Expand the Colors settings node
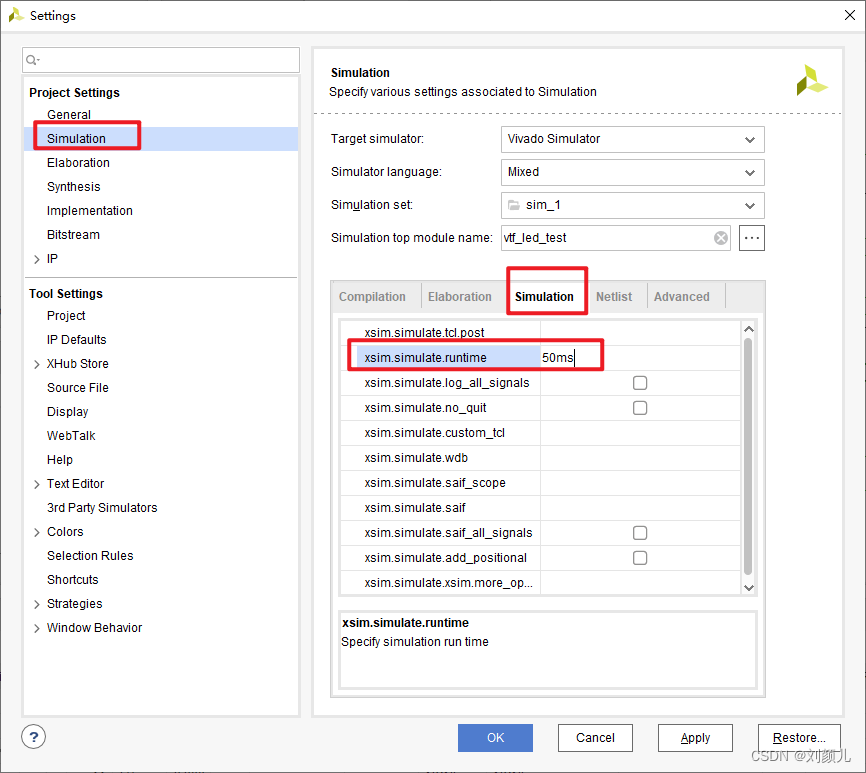 pyautogui.click(x=36, y=532)
